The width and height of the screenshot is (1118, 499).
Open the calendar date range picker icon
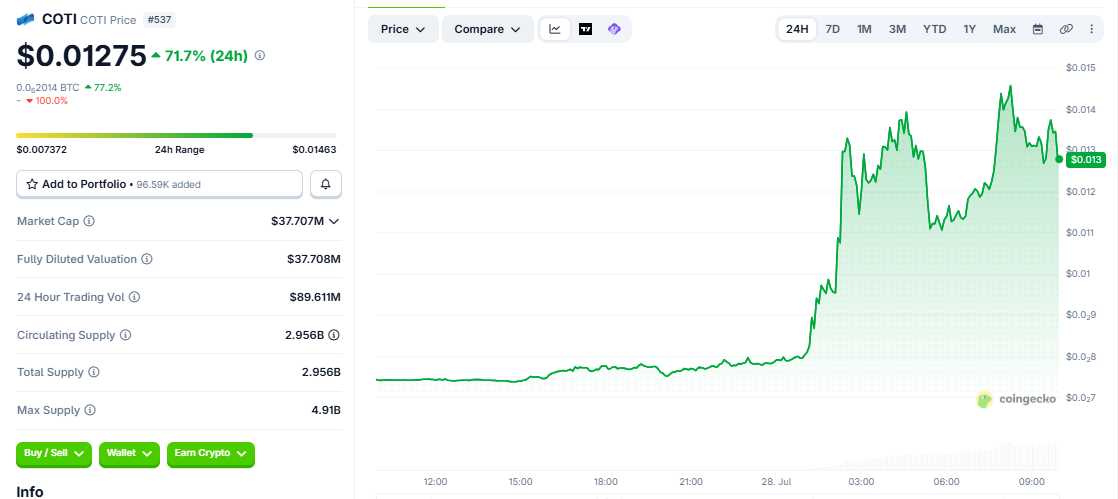1038,29
